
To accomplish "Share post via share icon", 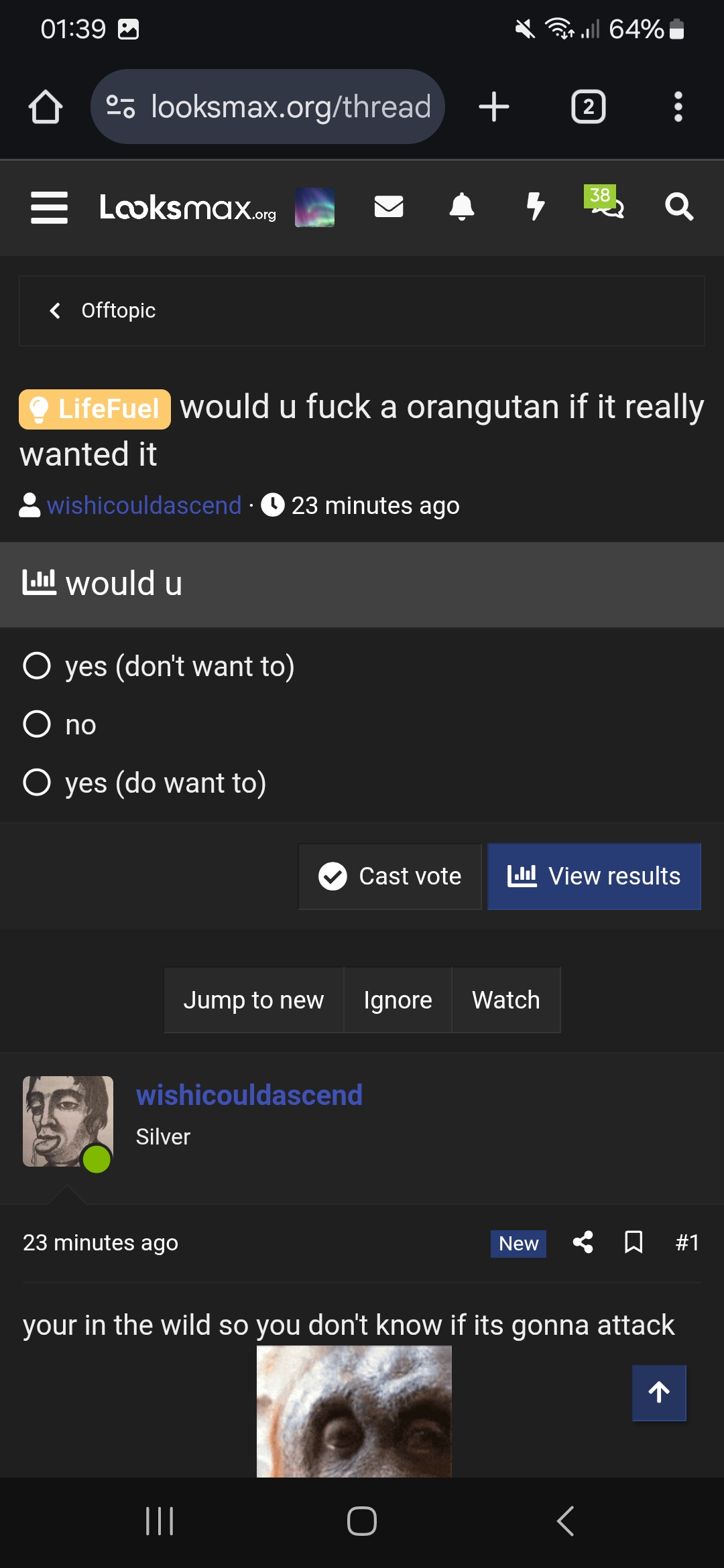I will [x=583, y=1242].
